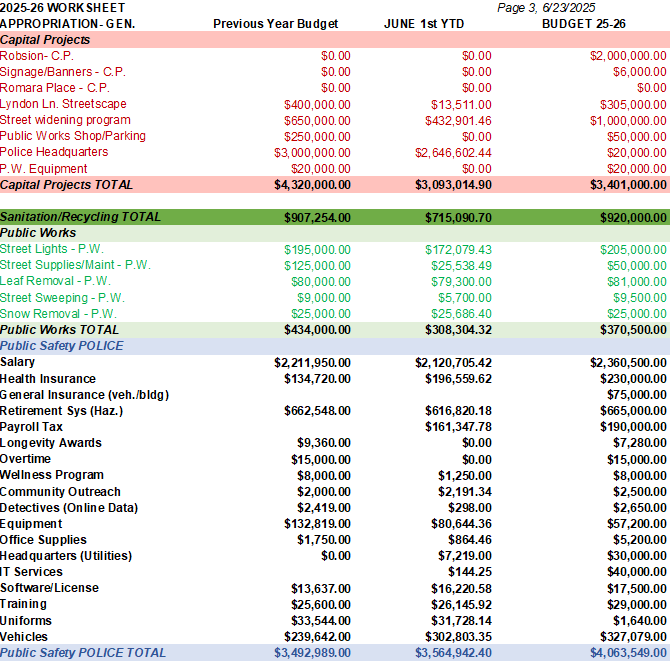Click the 'Snow Removal - P.W.' label
The height and width of the screenshot is (662, 670).
[x=58, y=314]
